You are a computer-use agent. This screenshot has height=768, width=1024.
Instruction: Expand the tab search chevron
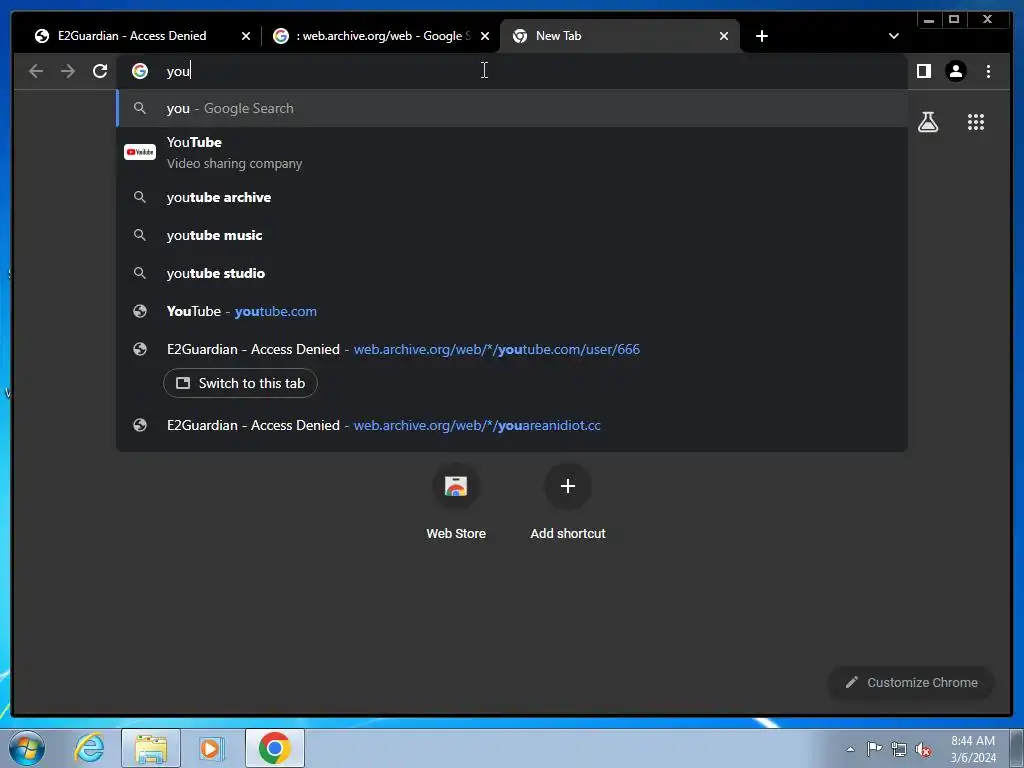[x=893, y=36]
